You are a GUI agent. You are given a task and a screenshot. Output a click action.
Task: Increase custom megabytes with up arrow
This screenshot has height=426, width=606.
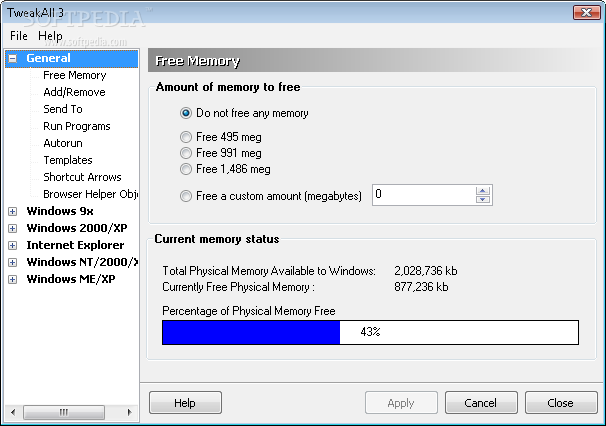(x=483, y=191)
